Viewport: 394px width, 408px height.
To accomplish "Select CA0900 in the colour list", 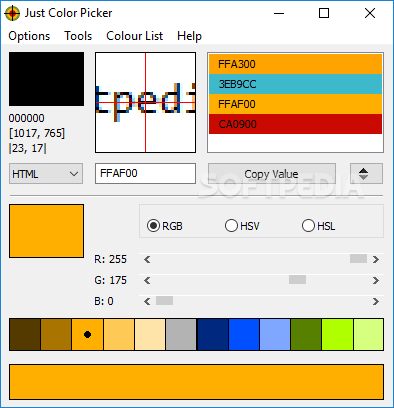I will [x=295, y=124].
